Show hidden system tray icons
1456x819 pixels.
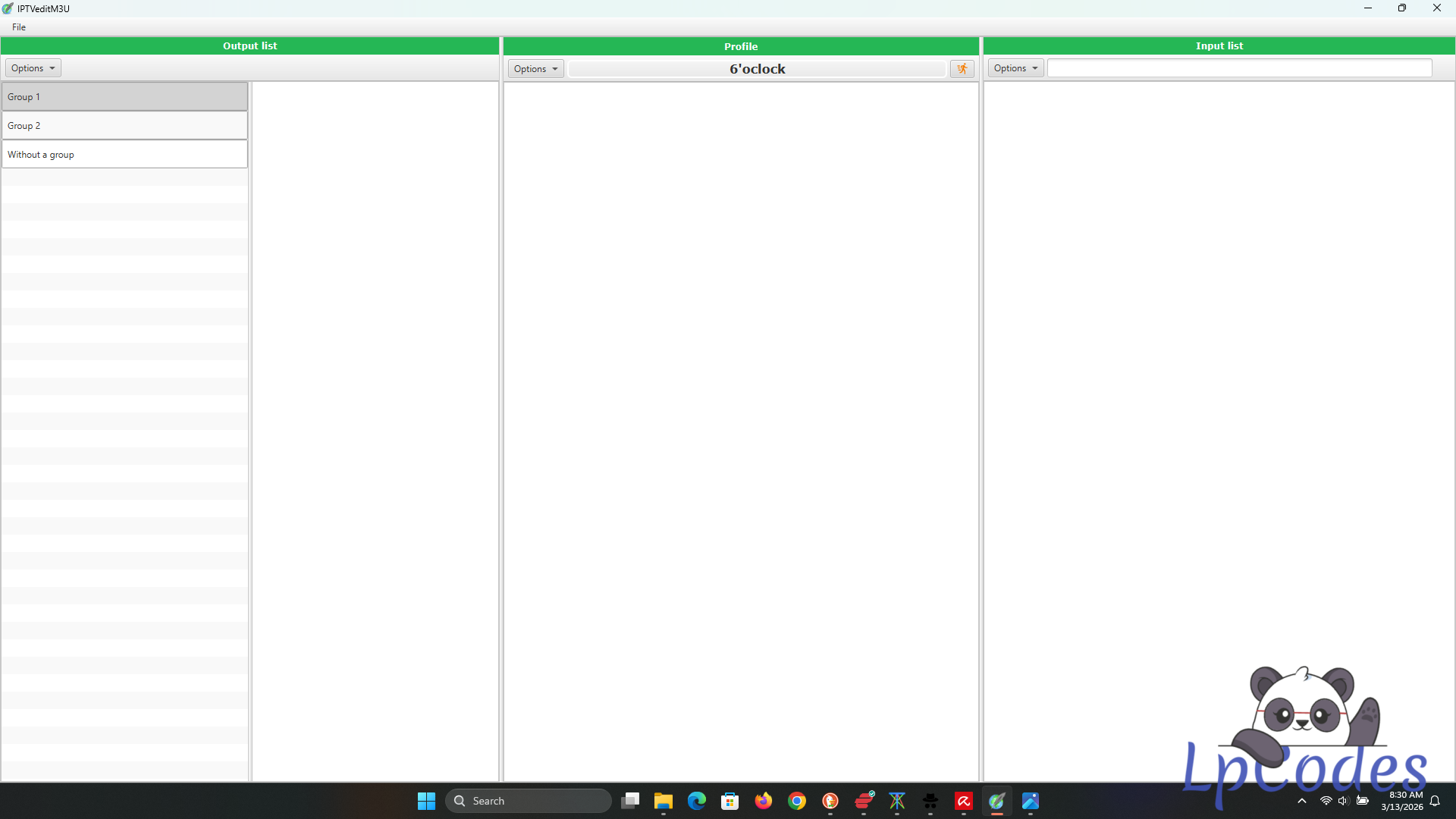point(1302,801)
